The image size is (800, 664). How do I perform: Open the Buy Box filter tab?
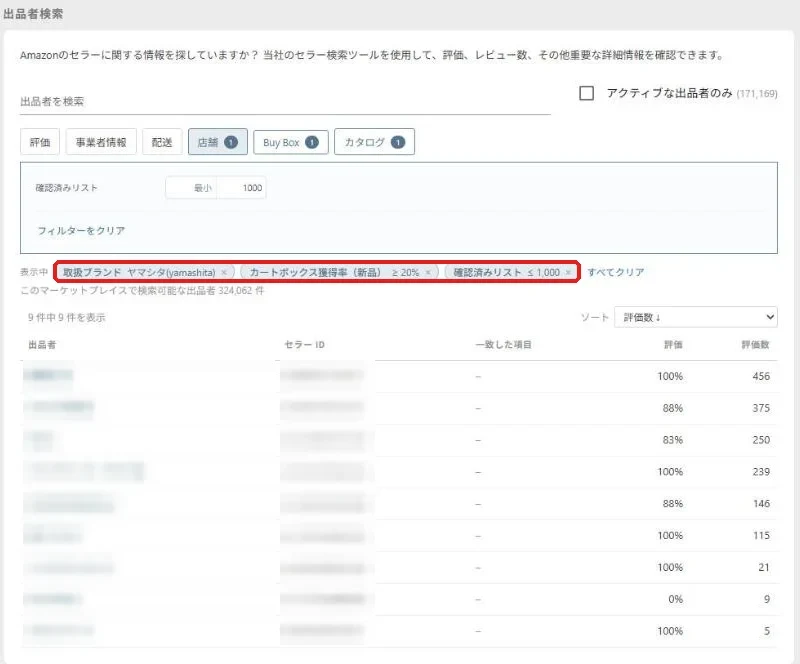pos(291,142)
